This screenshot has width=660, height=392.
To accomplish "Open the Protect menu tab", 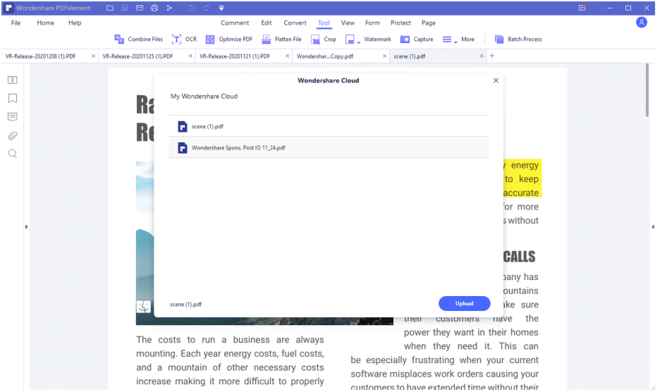I will coord(400,23).
